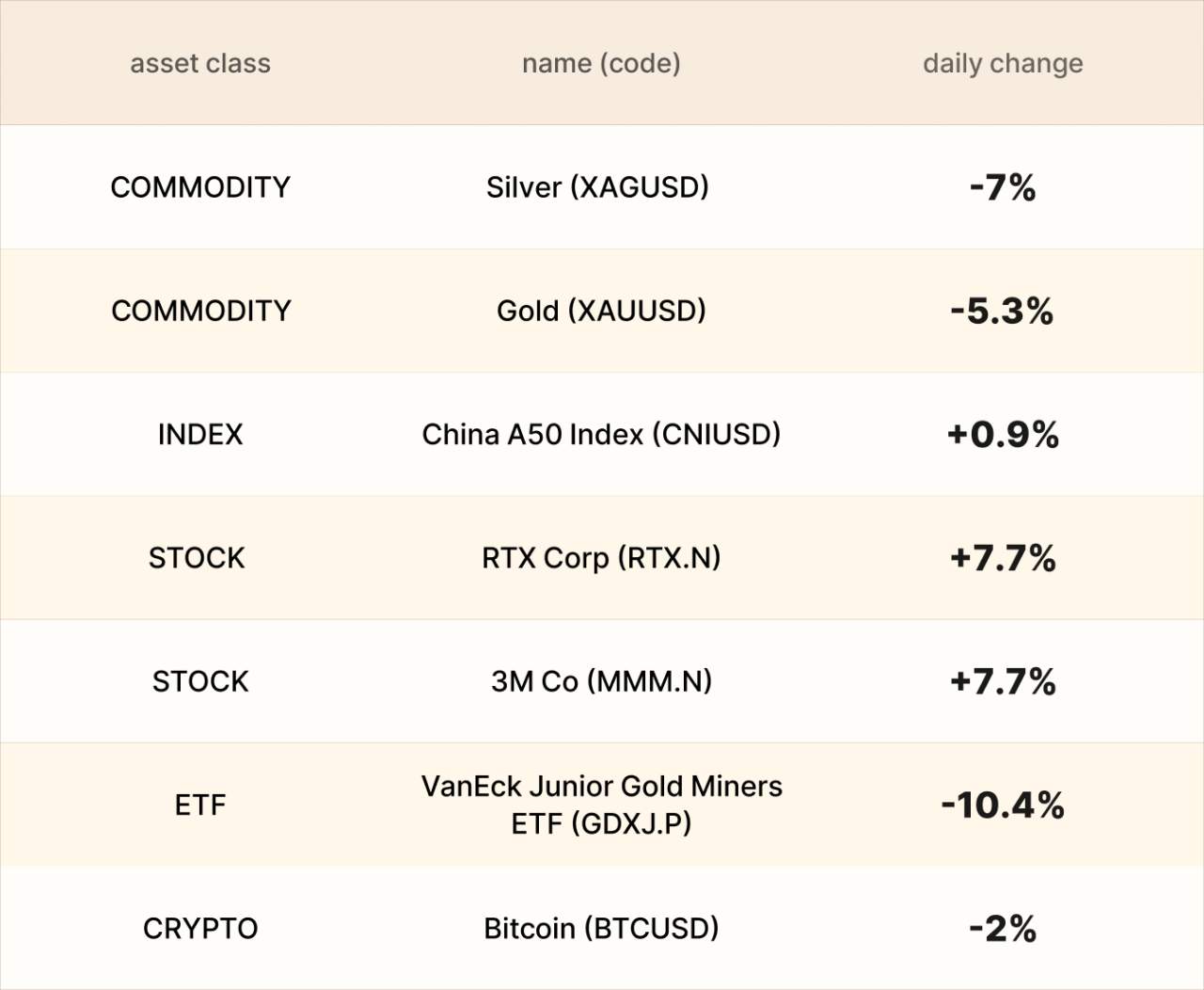Select Gold (XAUUSD) name
The width and height of the screenshot is (1204, 990).
click(x=601, y=311)
